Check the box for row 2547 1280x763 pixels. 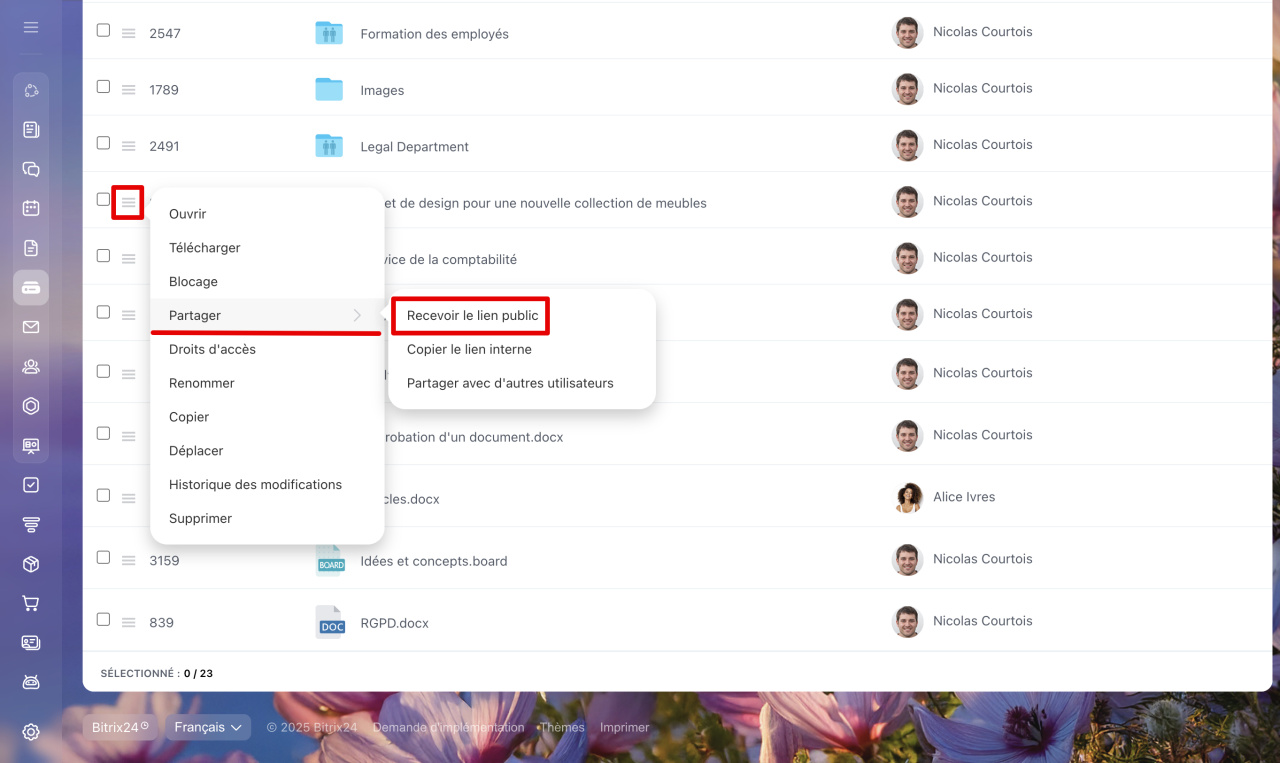[x=103, y=30]
